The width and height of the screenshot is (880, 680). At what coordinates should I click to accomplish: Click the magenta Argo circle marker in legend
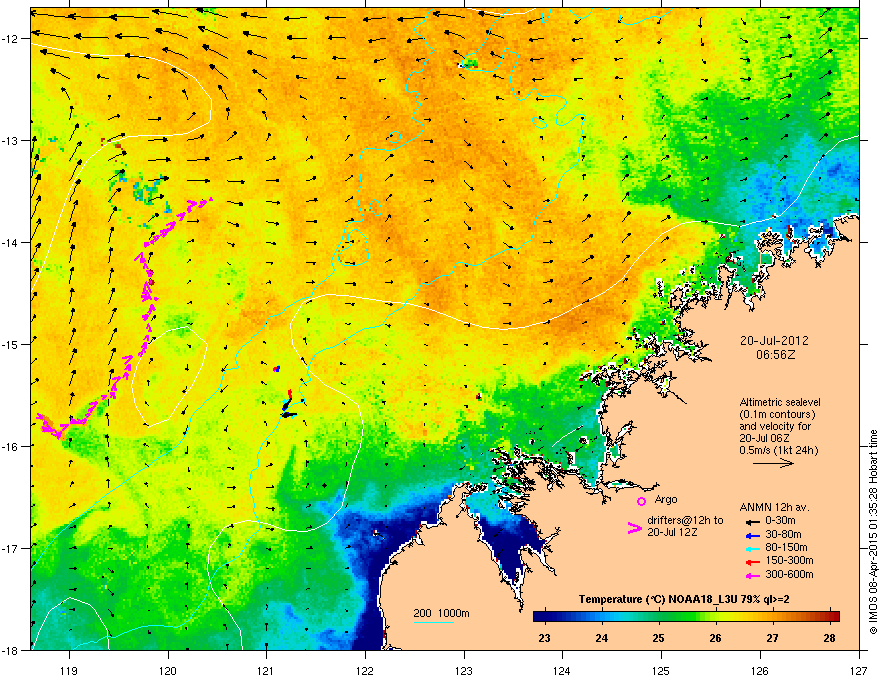coord(641,501)
